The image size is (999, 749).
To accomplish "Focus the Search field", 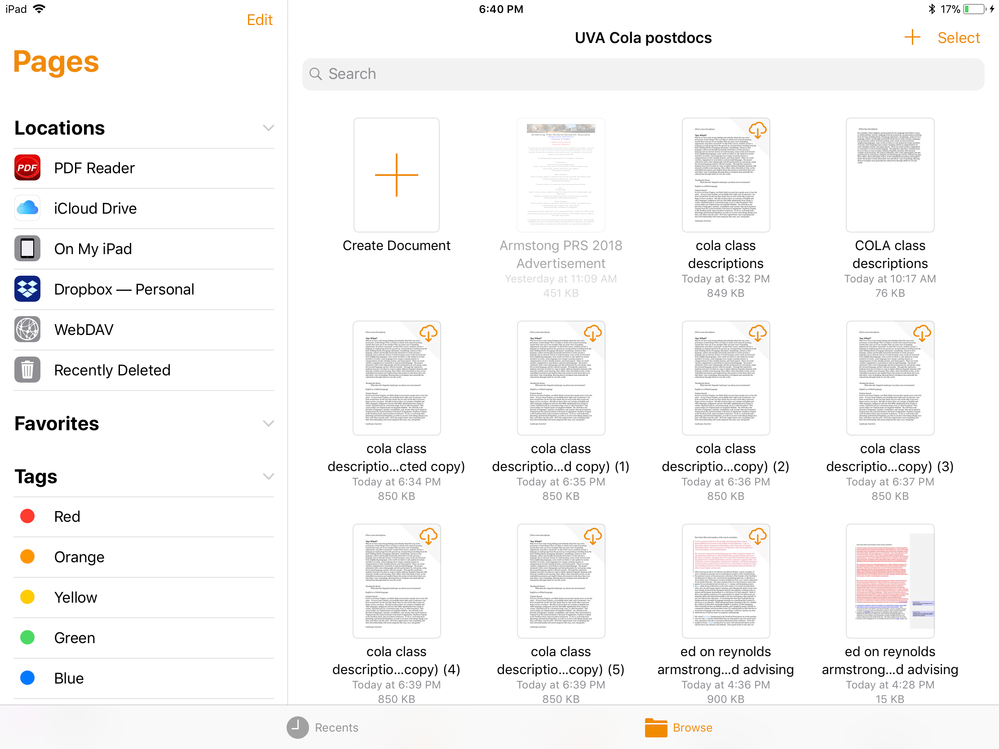I will pos(643,74).
